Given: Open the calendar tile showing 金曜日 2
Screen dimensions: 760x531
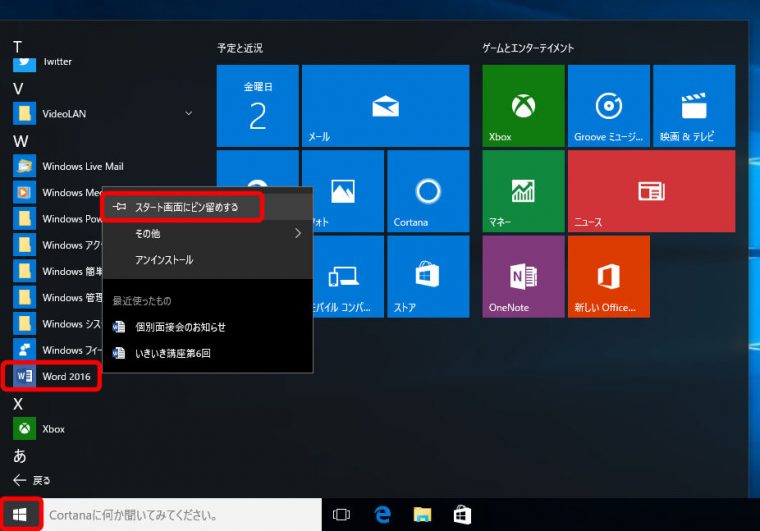Looking at the screenshot, I should point(257,106).
